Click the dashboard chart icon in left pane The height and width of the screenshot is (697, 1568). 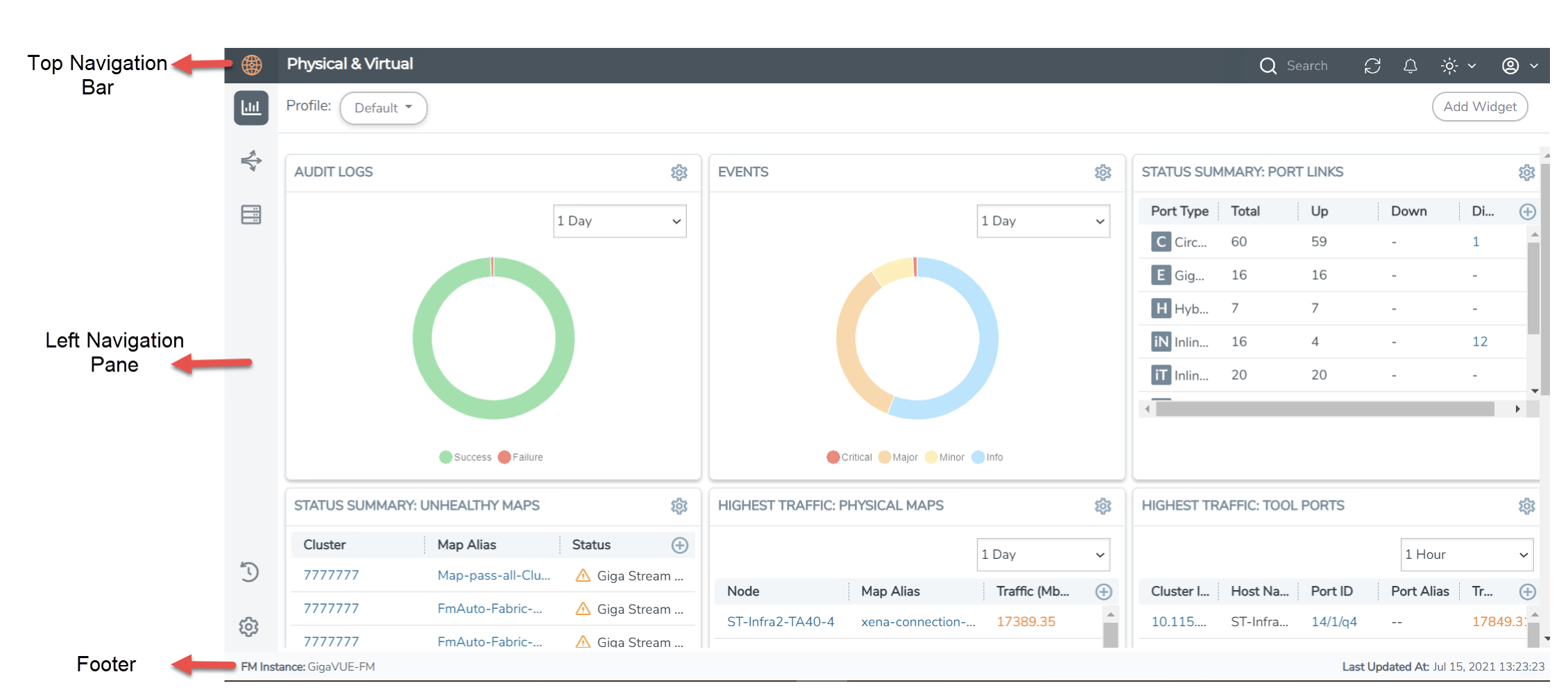[x=250, y=108]
